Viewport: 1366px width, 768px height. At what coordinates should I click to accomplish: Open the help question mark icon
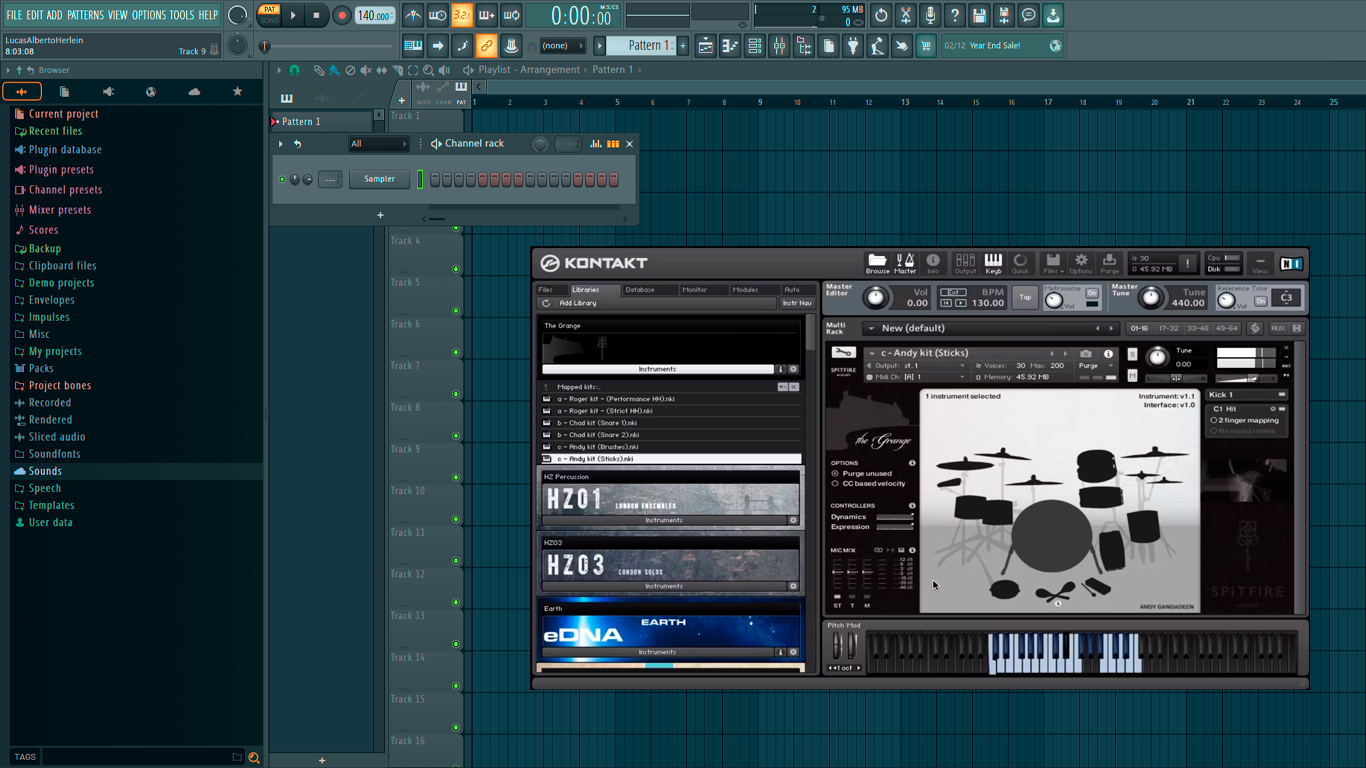point(955,16)
